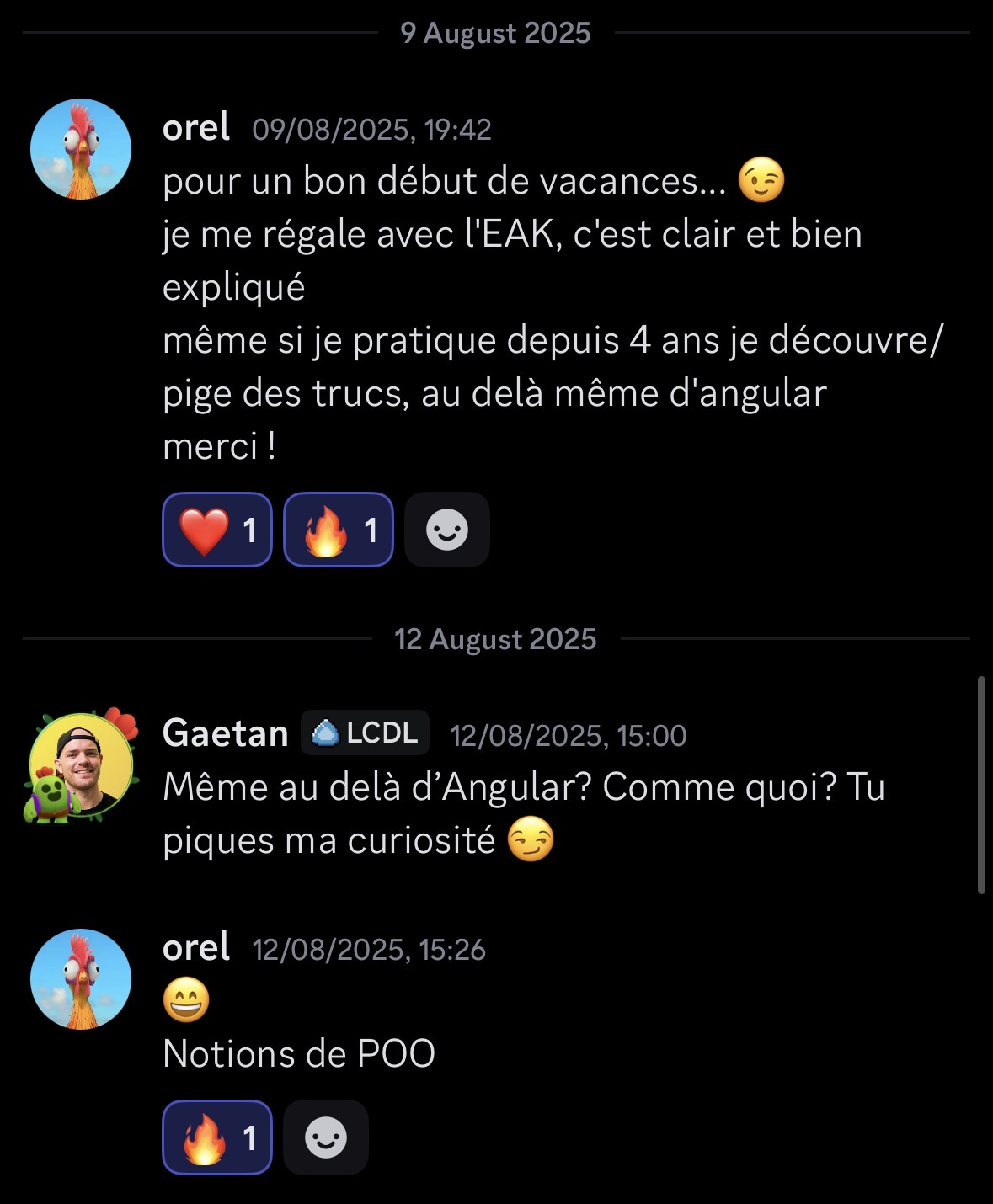Click the '12 August 2025' date divider

pyautogui.click(x=496, y=638)
